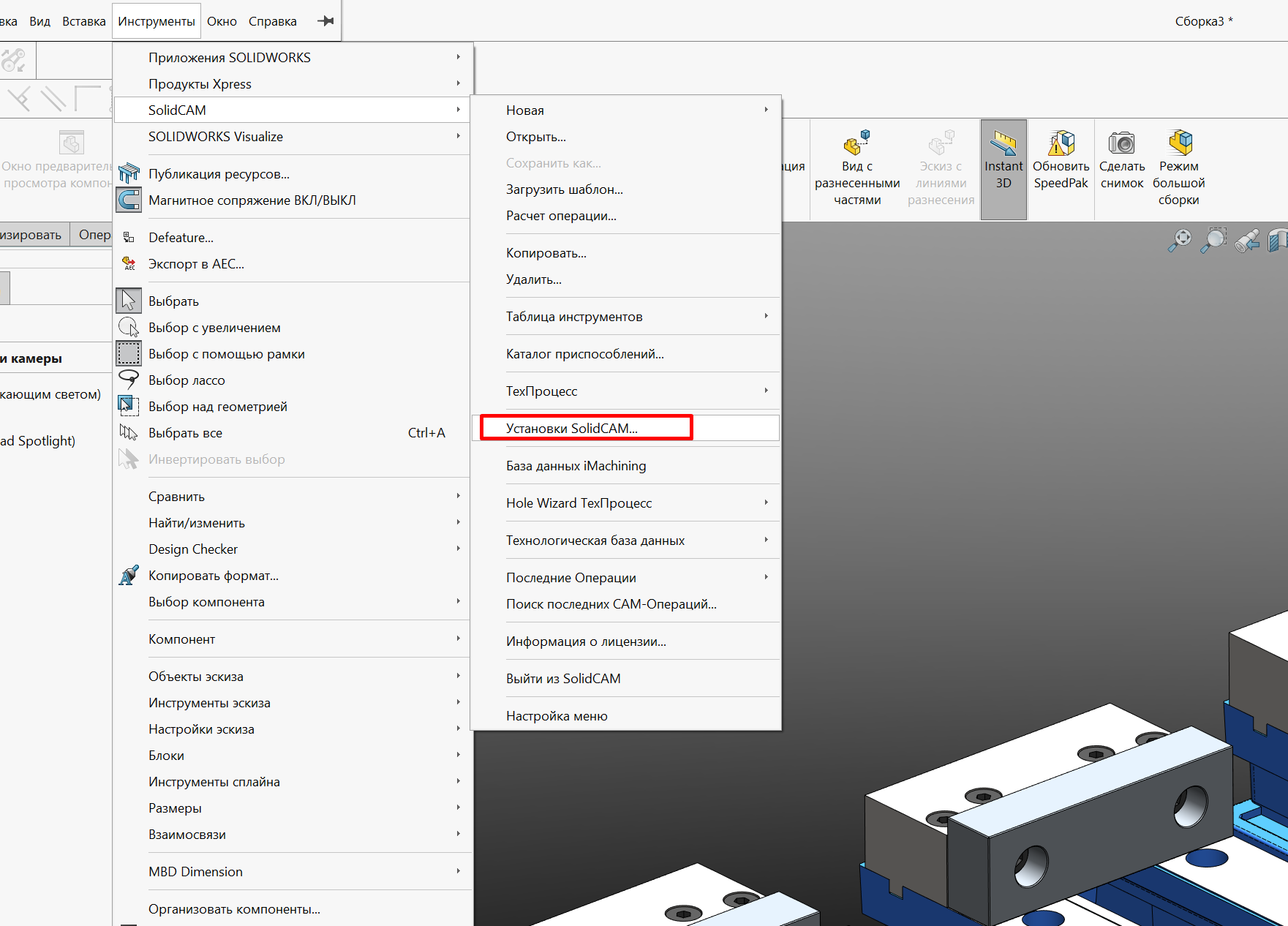The height and width of the screenshot is (926, 1288).
Task: Expand Hole Wizard ТехПроцесс submenu
Action: pos(626,503)
